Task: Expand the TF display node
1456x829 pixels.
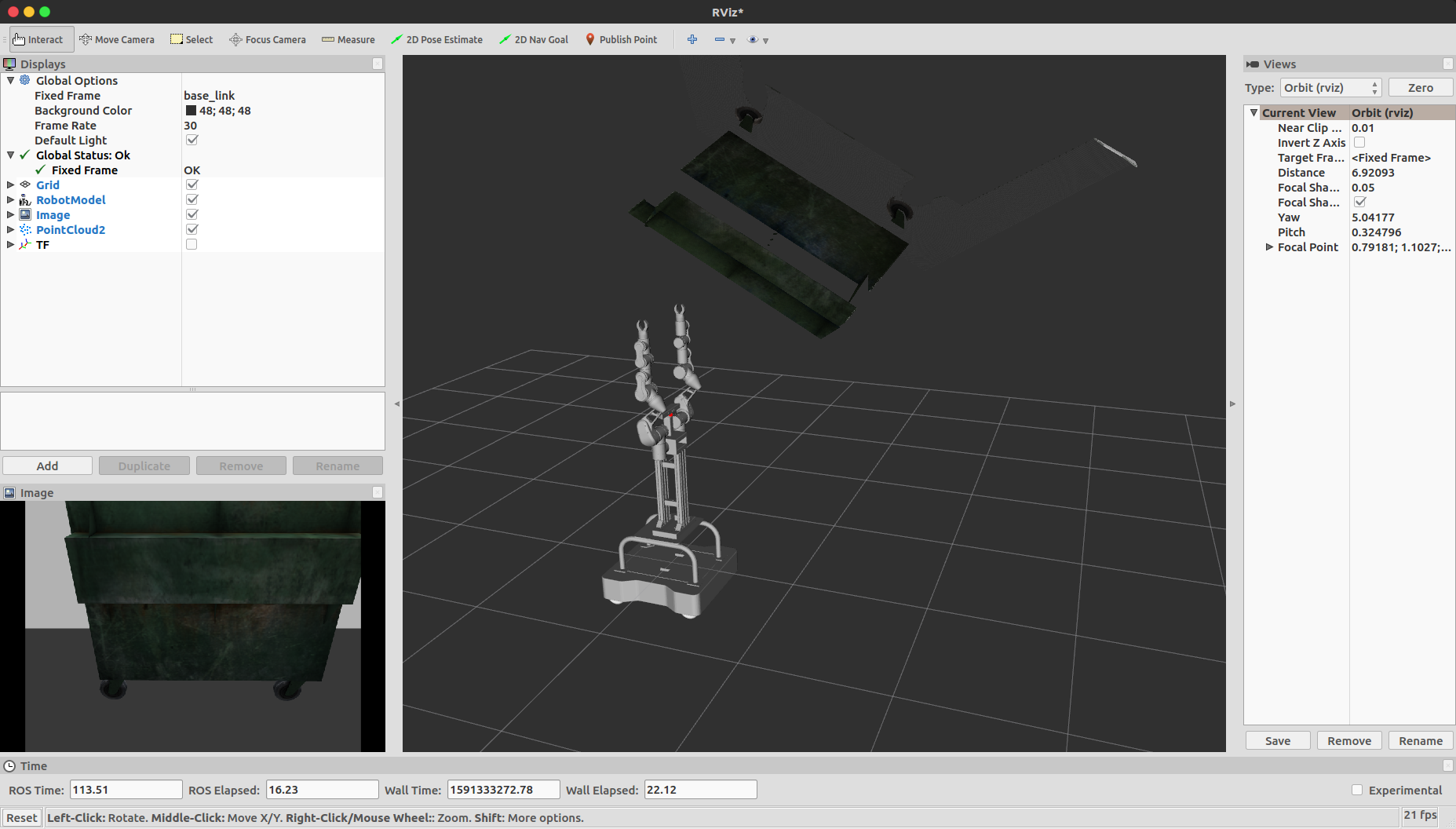Action: click(10, 244)
